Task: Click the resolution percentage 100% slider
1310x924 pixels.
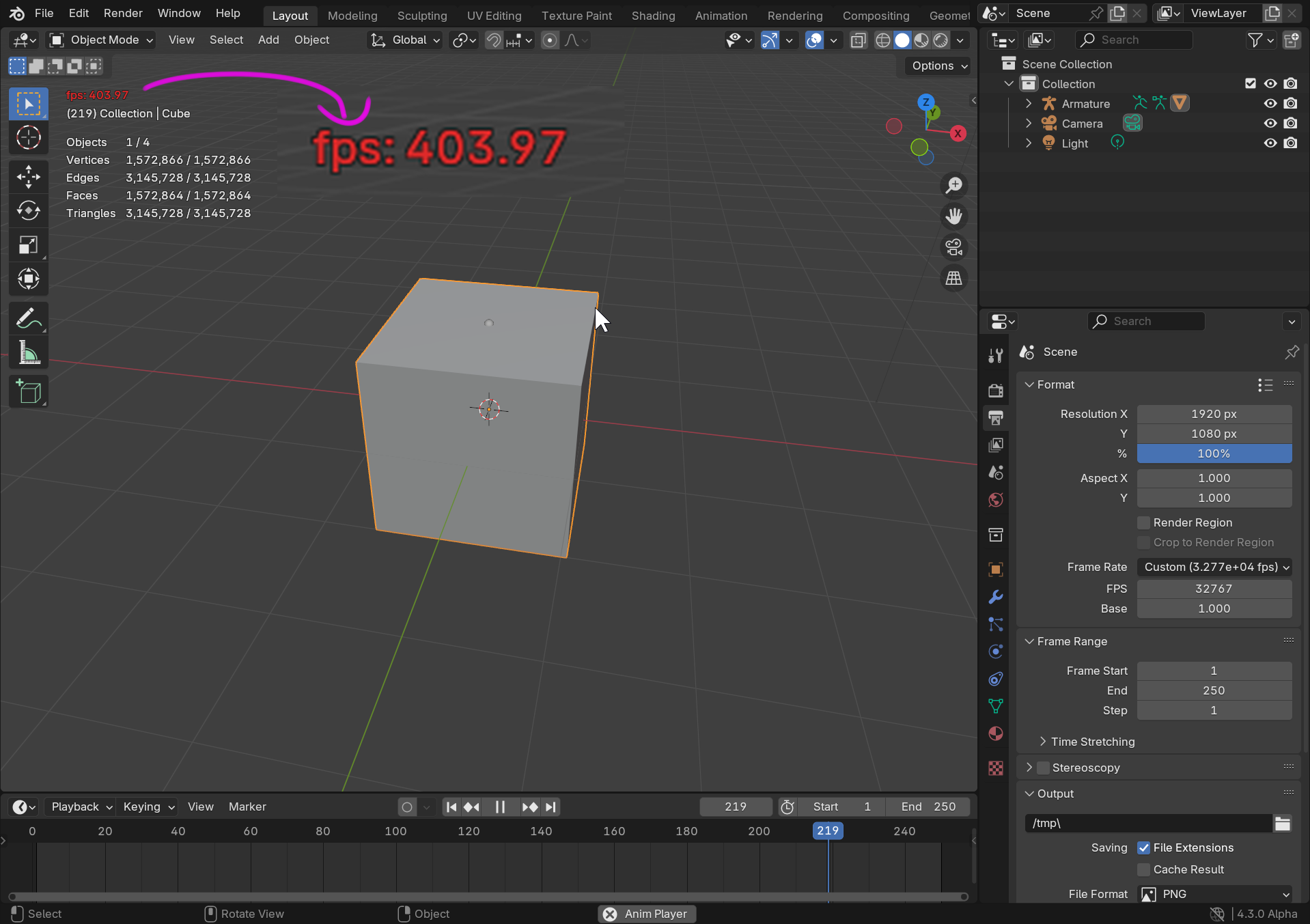Action: pos(1214,453)
